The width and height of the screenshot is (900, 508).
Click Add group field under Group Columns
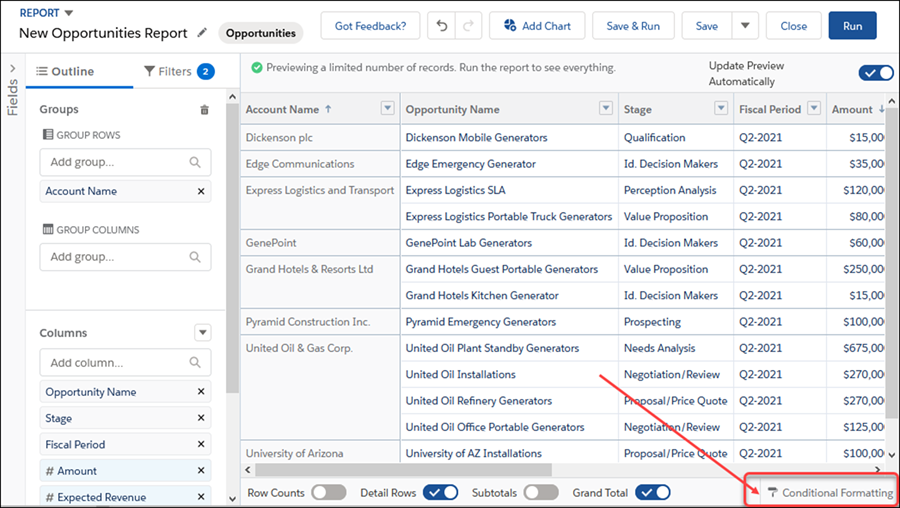125,257
